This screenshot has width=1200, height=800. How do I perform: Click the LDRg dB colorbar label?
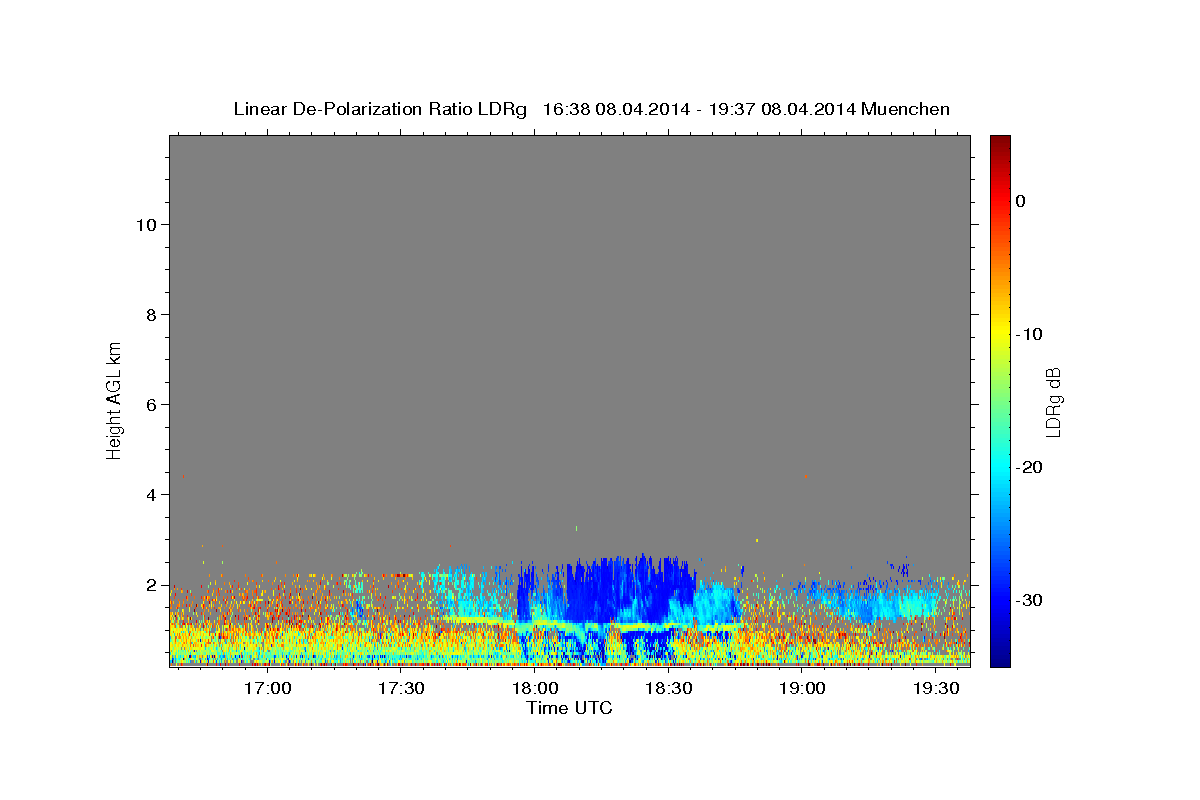(1054, 401)
